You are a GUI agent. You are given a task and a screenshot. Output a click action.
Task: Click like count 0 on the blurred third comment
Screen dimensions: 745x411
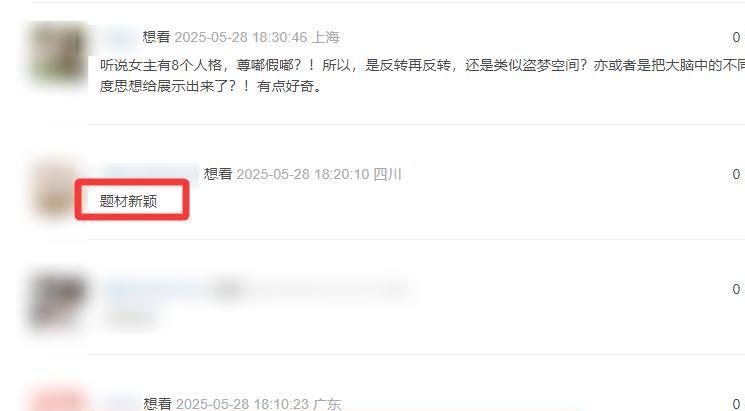736,289
